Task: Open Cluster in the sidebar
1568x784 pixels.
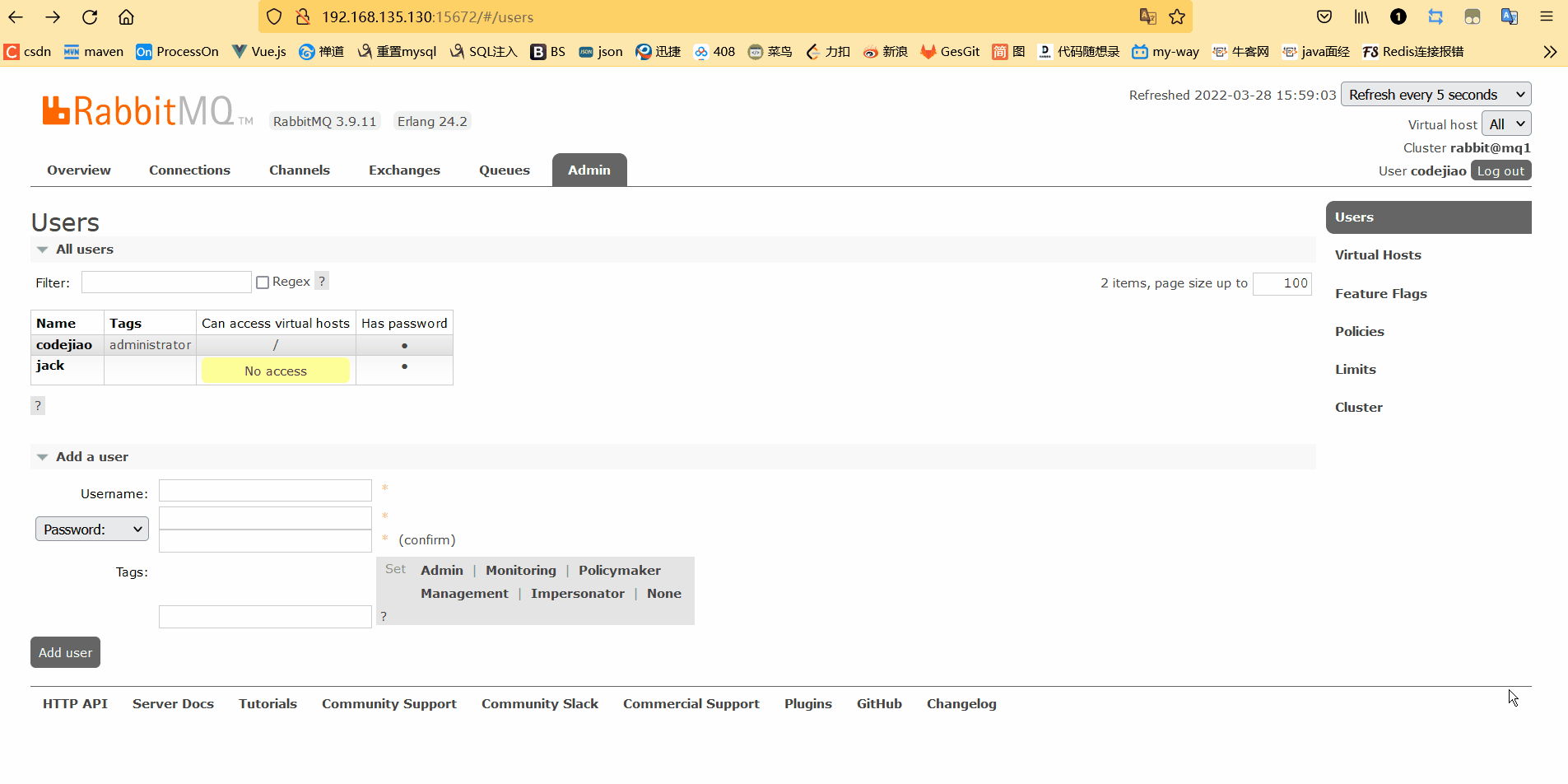Action: point(1359,408)
